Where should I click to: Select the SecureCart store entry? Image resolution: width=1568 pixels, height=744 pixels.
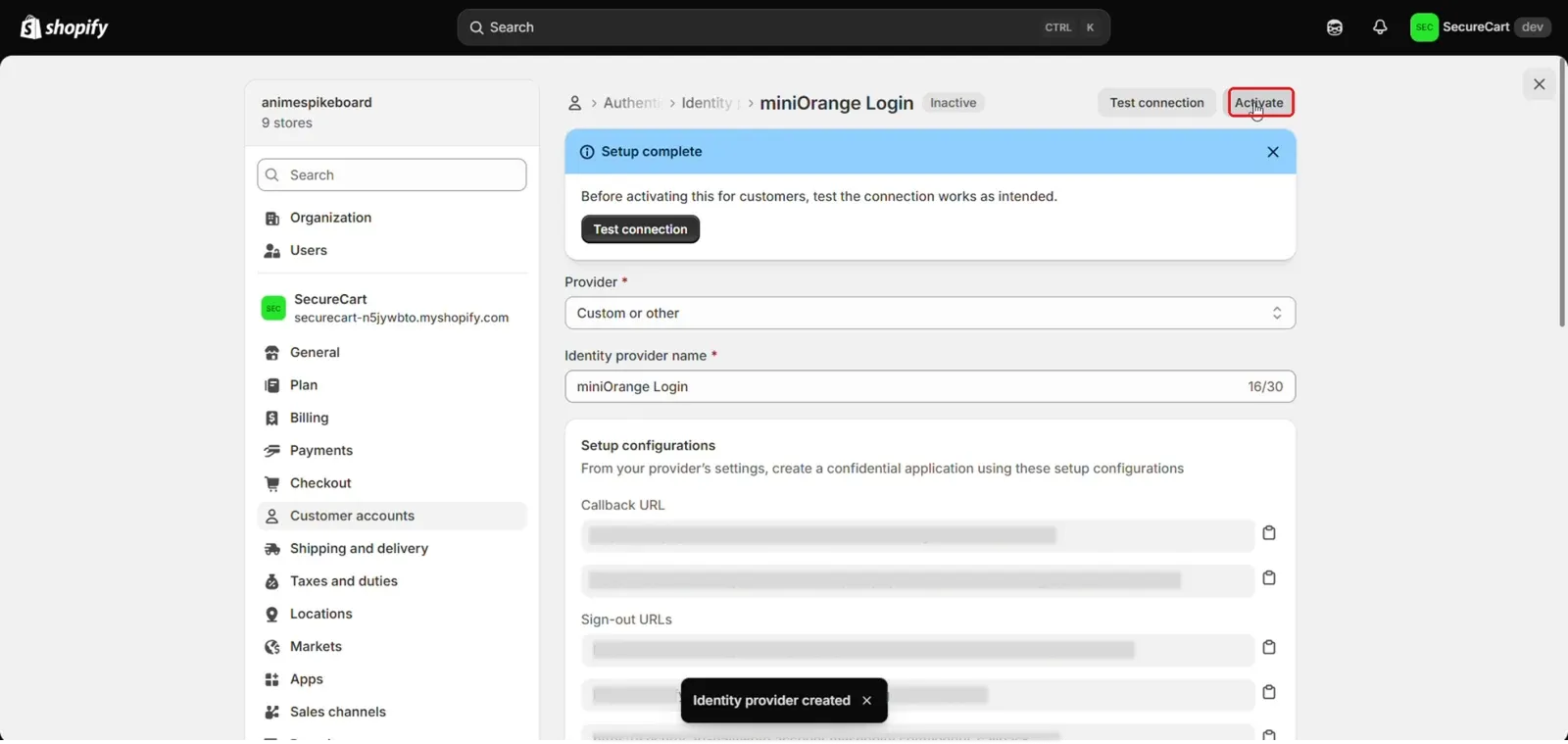[392, 308]
